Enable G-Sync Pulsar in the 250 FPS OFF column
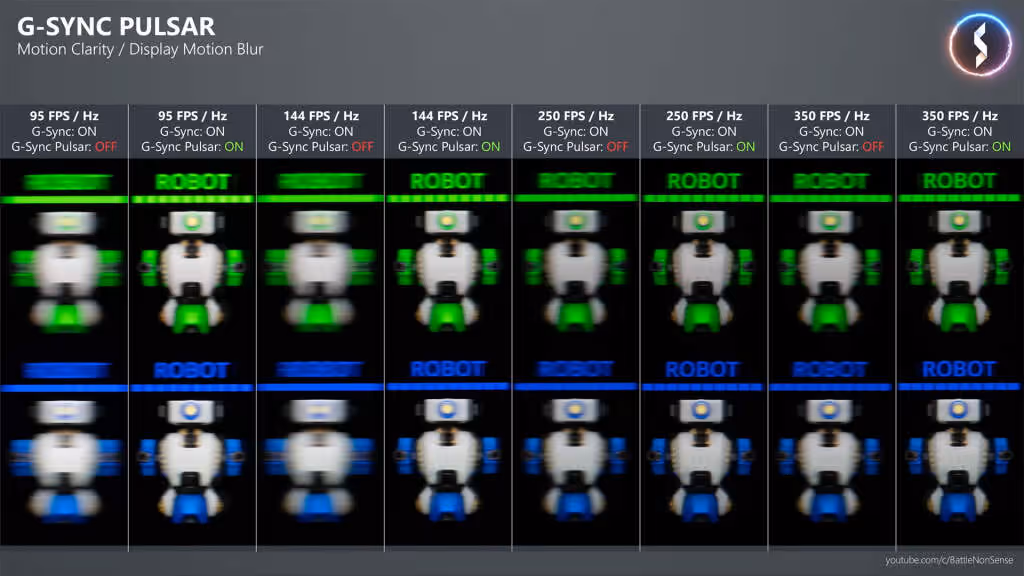Image resolution: width=1024 pixels, height=576 pixels. tap(576, 146)
